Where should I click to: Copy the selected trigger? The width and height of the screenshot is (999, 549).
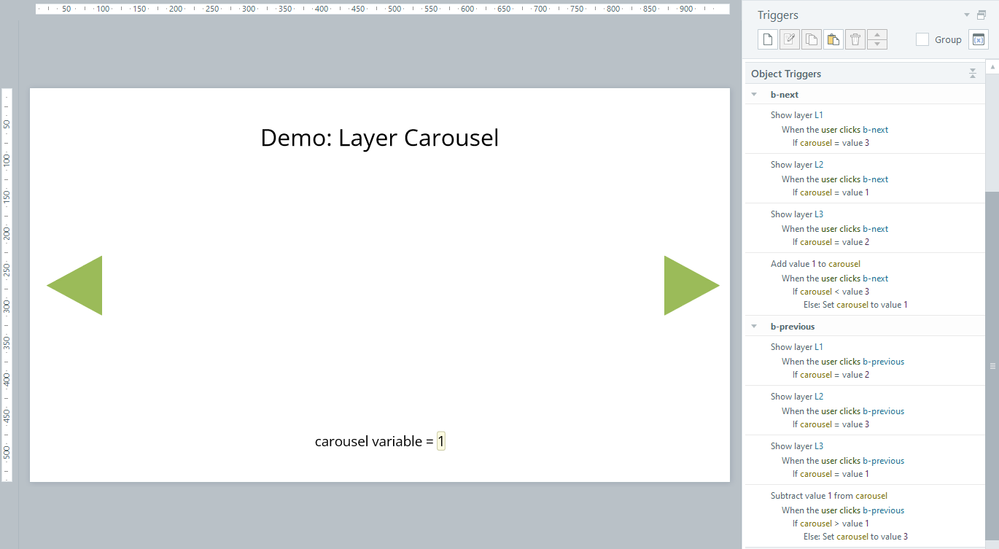[x=811, y=39]
